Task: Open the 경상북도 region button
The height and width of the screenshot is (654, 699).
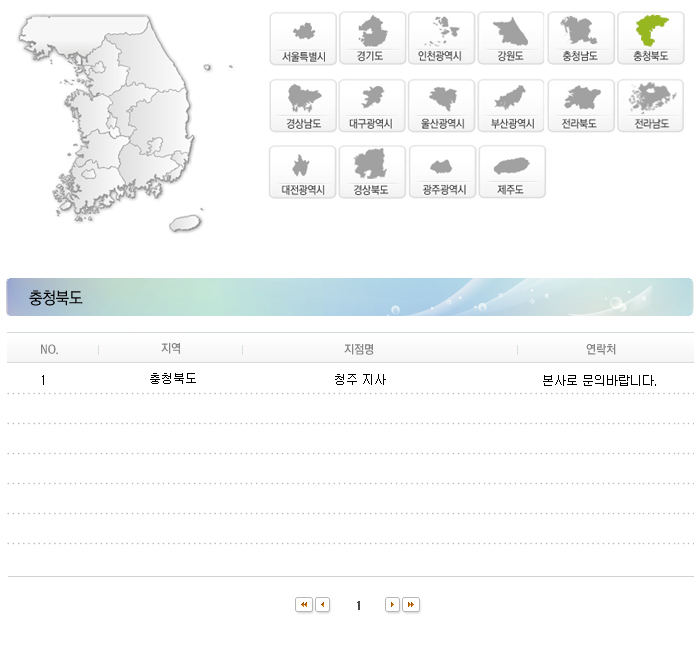Action: (372, 172)
